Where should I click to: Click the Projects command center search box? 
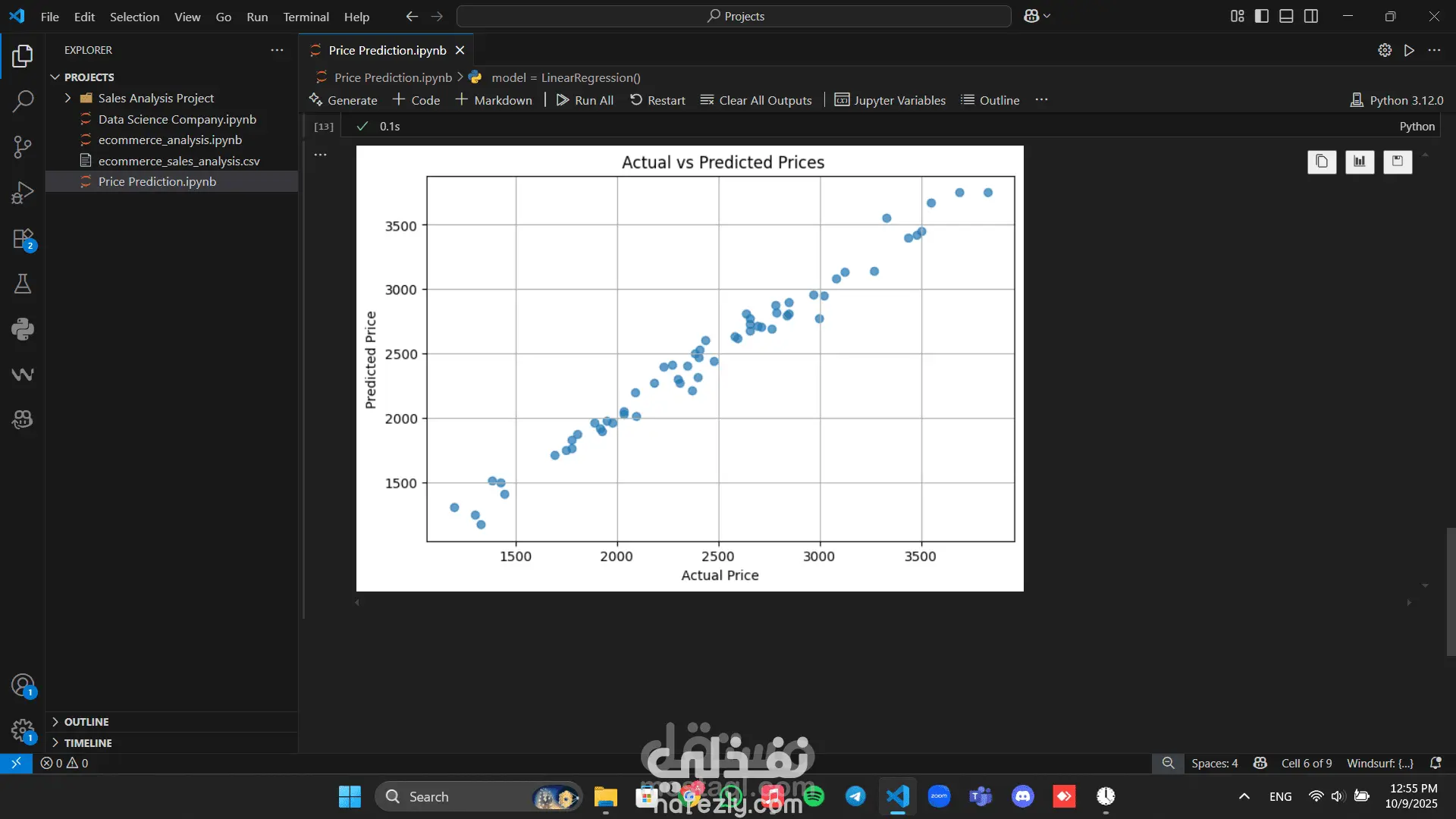(734, 17)
